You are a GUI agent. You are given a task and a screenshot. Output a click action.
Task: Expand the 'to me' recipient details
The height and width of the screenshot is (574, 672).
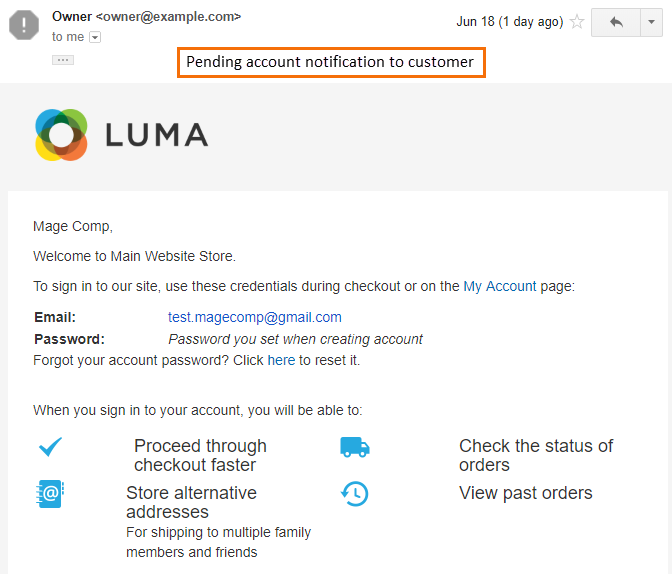(95, 37)
